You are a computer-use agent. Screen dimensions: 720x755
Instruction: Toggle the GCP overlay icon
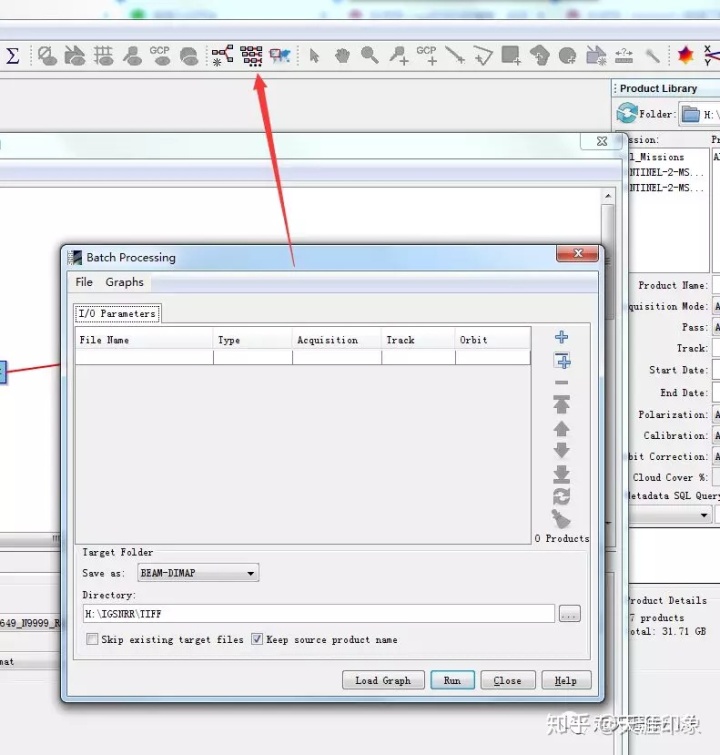(160, 56)
